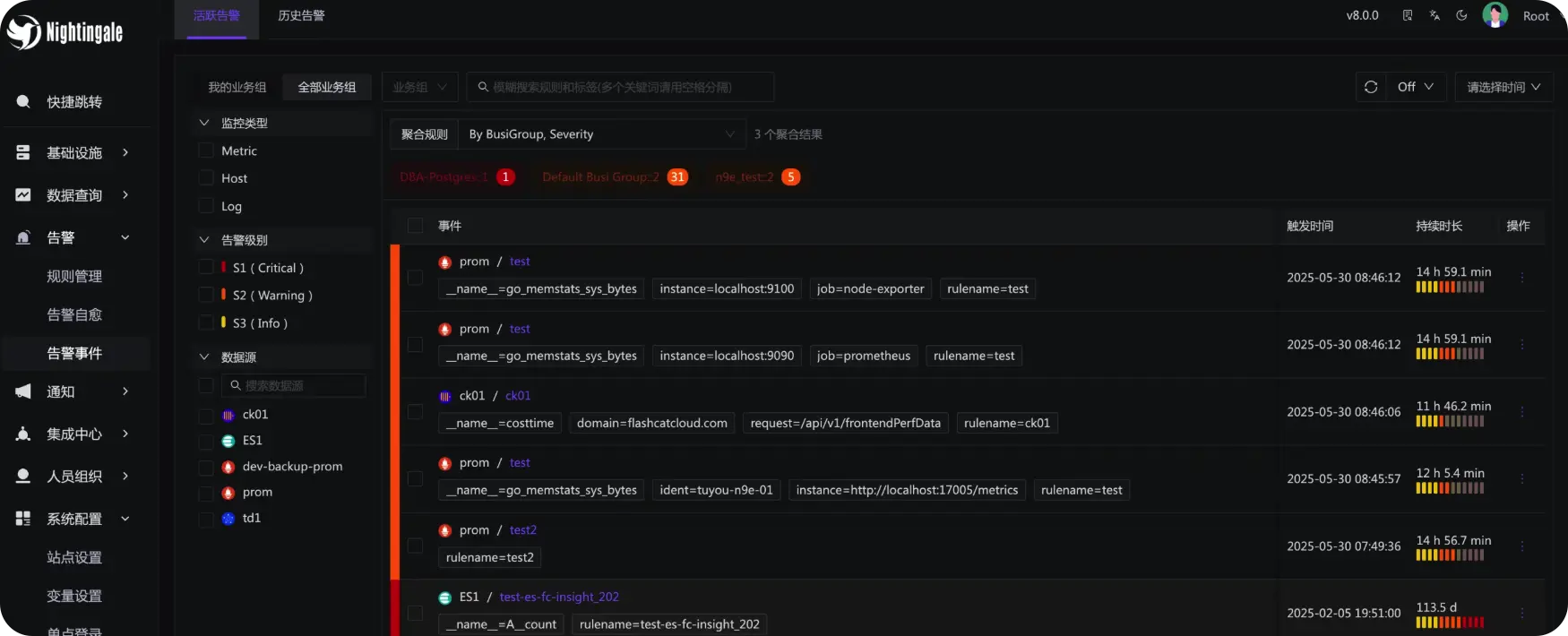Image resolution: width=1568 pixels, height=636 pixels.
Task: Click the 基础设施 server icon
Action: point(23,153)
